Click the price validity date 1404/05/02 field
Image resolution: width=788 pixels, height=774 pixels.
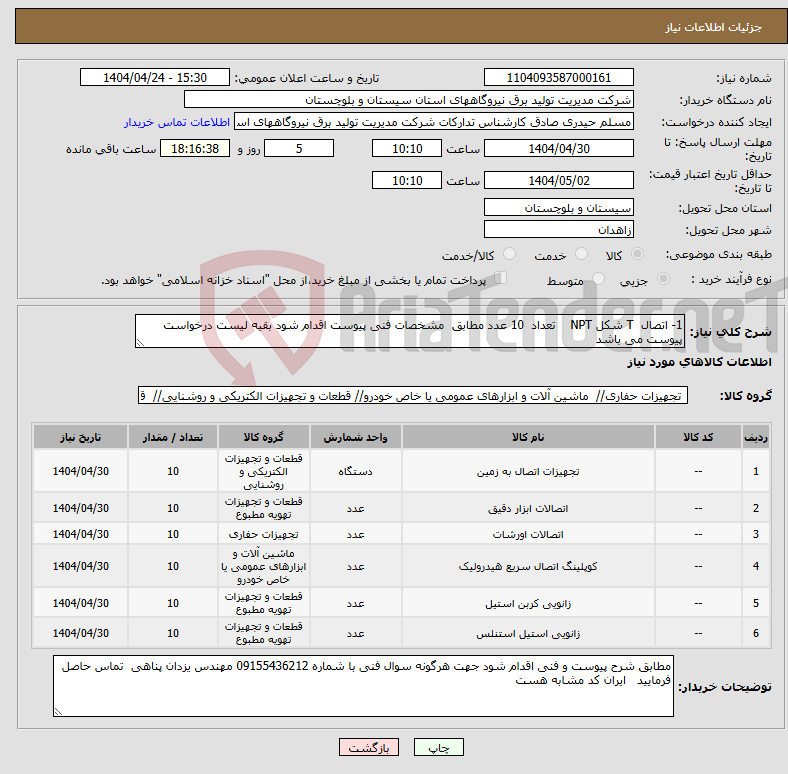[x=558, y=180]
